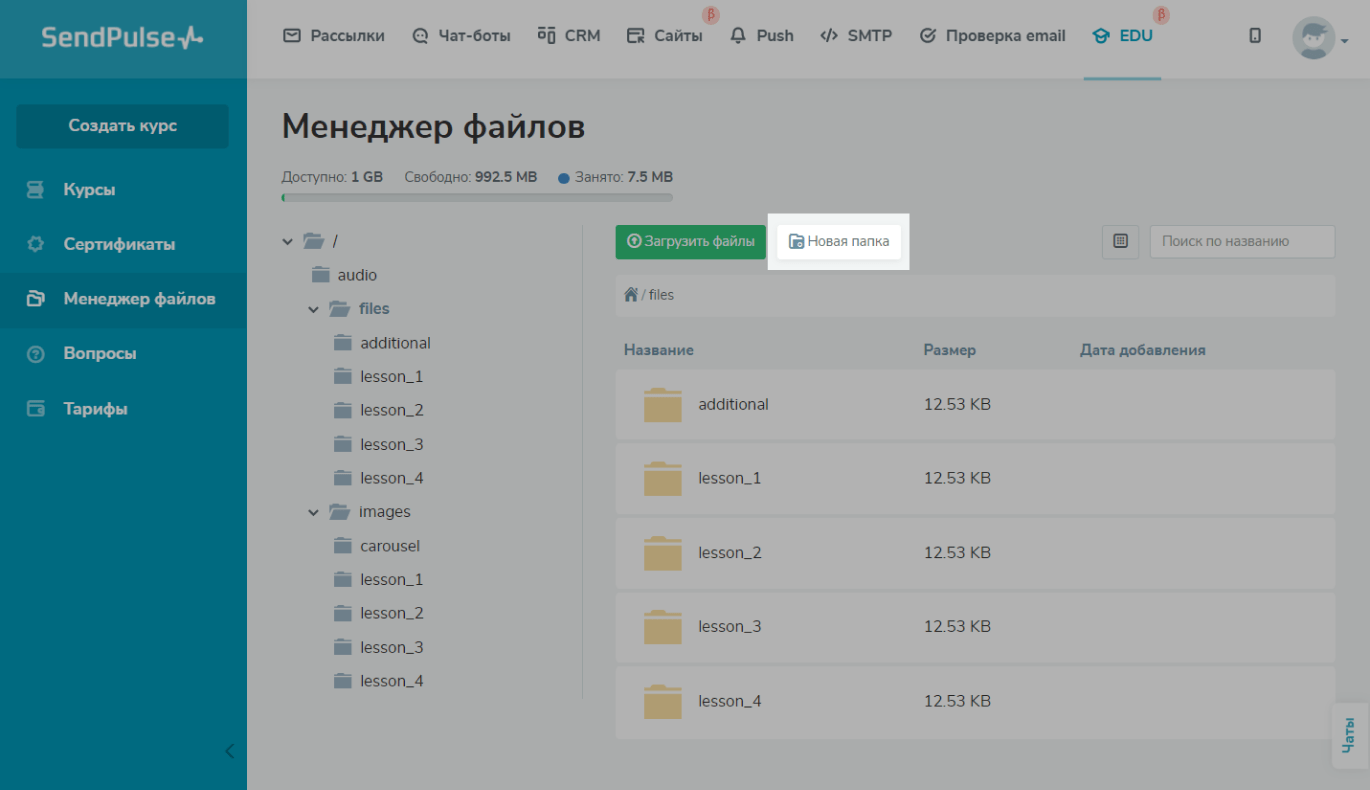Click the home icon in breadcrumb path
Image resolution: width=1370 pixels, height=790 pixels.
pos(631,295)
